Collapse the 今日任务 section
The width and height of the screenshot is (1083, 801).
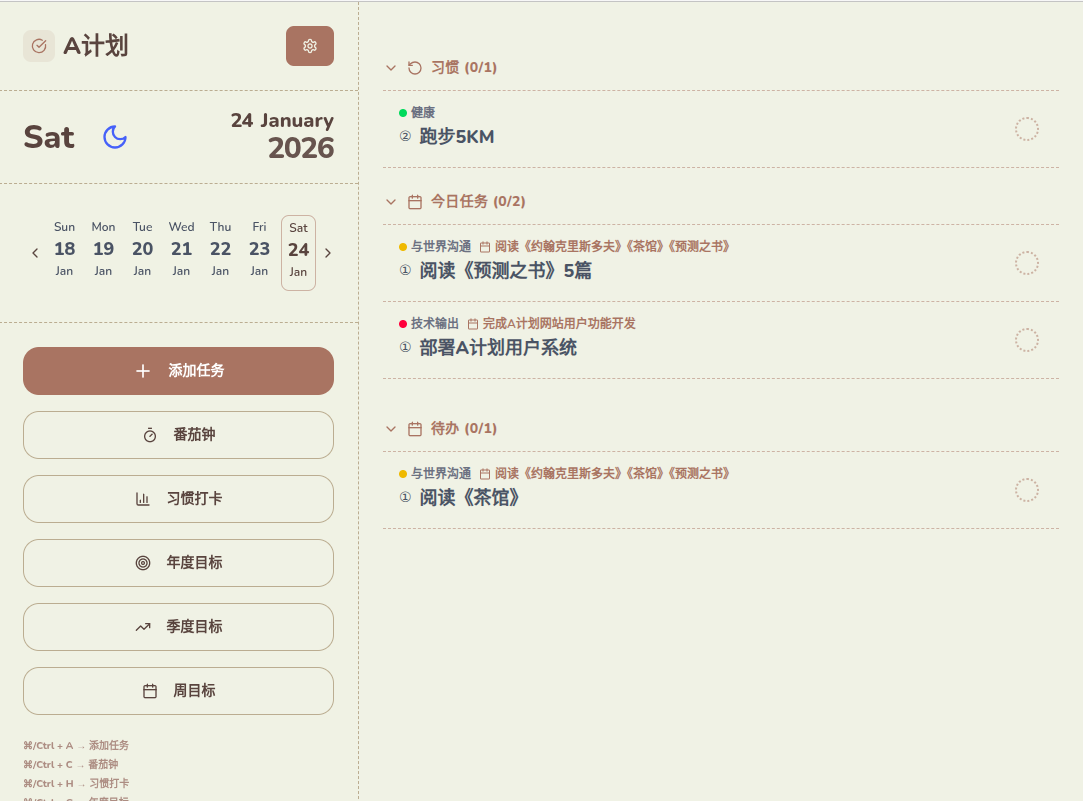point(391,201)
